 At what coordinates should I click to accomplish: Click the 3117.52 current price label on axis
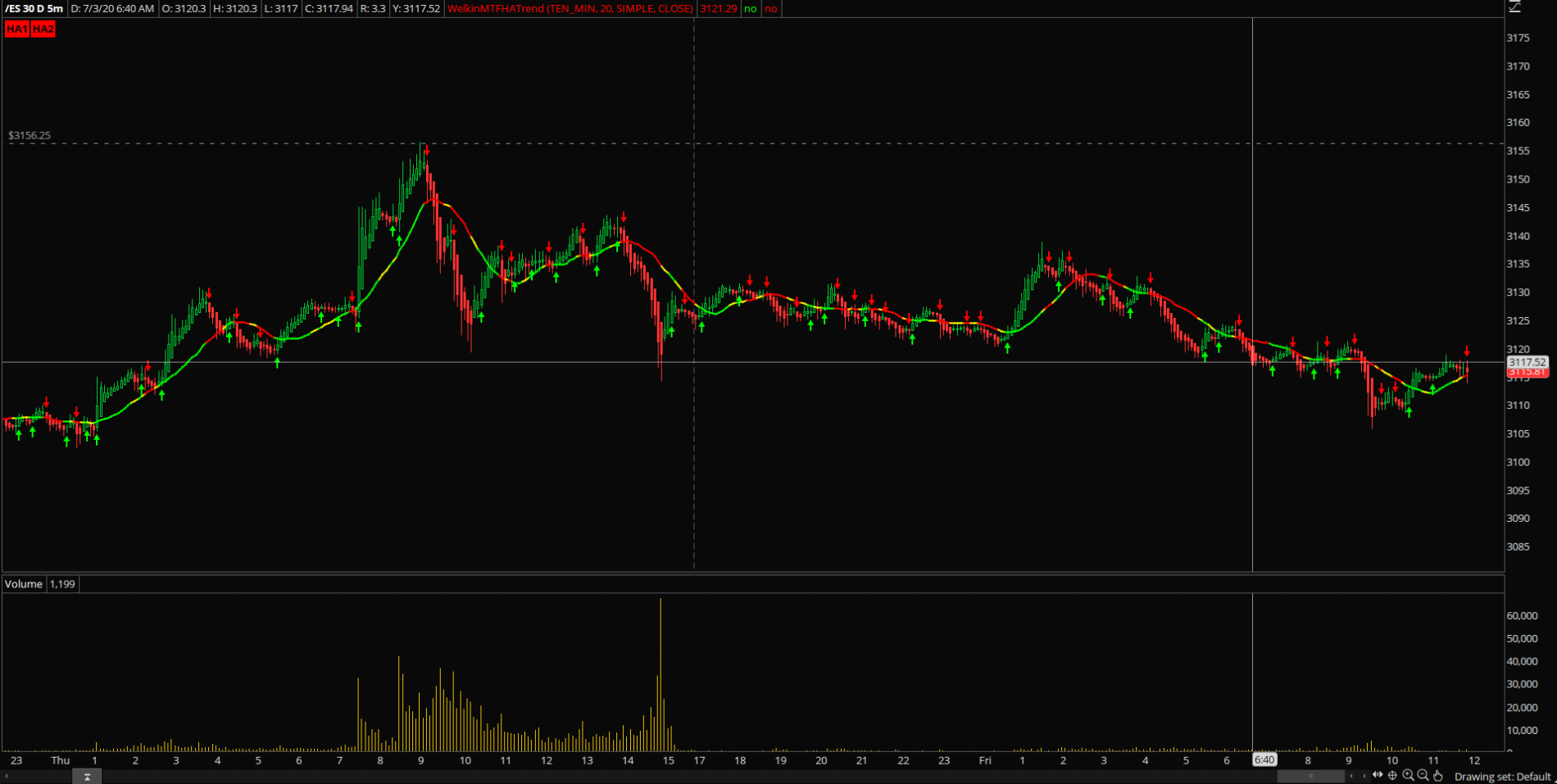(x=1527, y=361)
